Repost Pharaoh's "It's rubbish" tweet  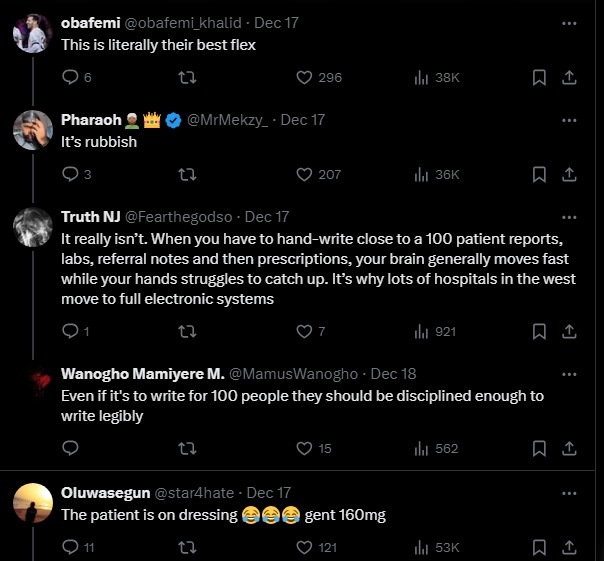pyautogui.click(x=186, y=174)
